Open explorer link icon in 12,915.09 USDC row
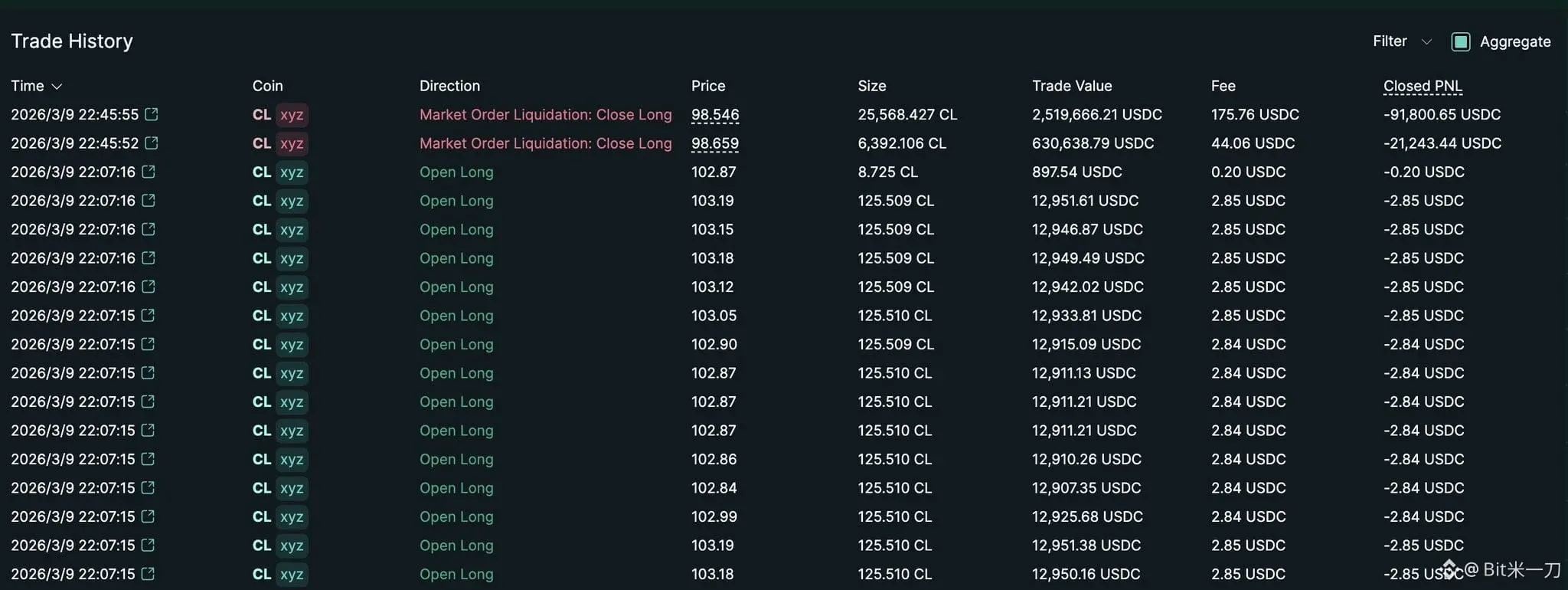Screen dimensions: 1568x590 [x=148, y=344]
